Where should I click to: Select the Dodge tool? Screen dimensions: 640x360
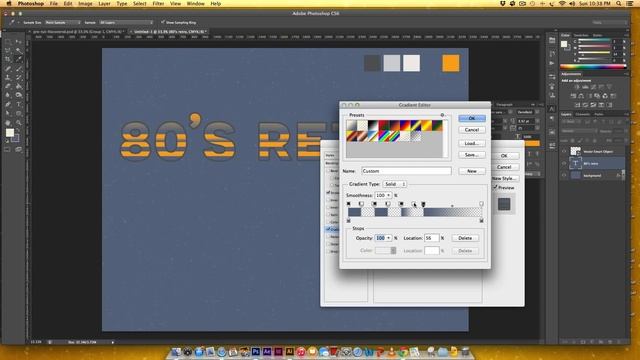point(18,95)
